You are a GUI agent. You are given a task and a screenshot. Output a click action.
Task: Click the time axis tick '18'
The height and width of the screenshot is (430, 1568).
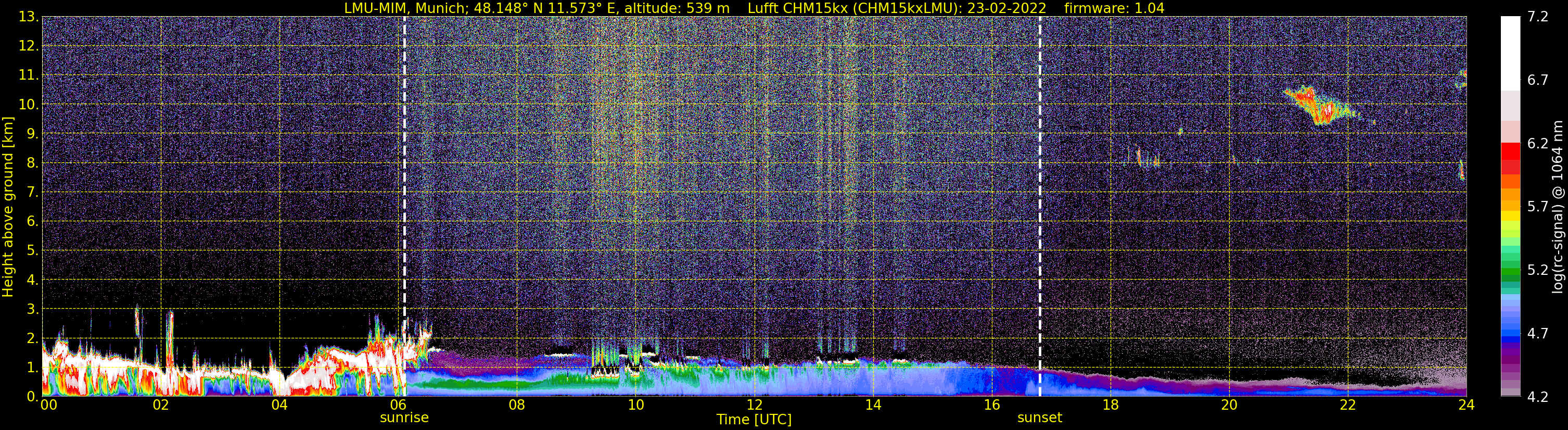point(1110,405)
